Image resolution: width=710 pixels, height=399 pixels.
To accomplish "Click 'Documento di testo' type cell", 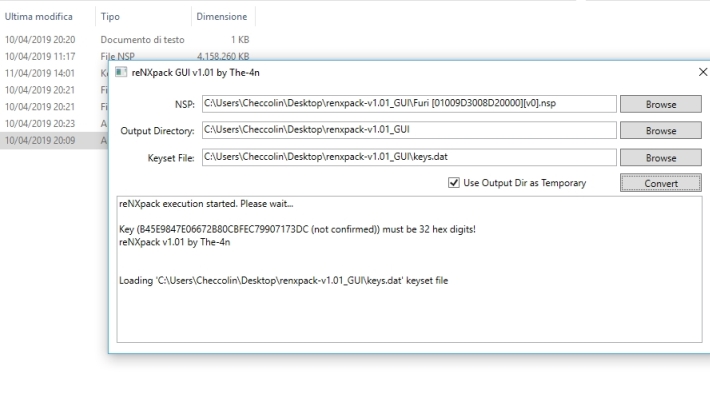I will tap(142, 40).
